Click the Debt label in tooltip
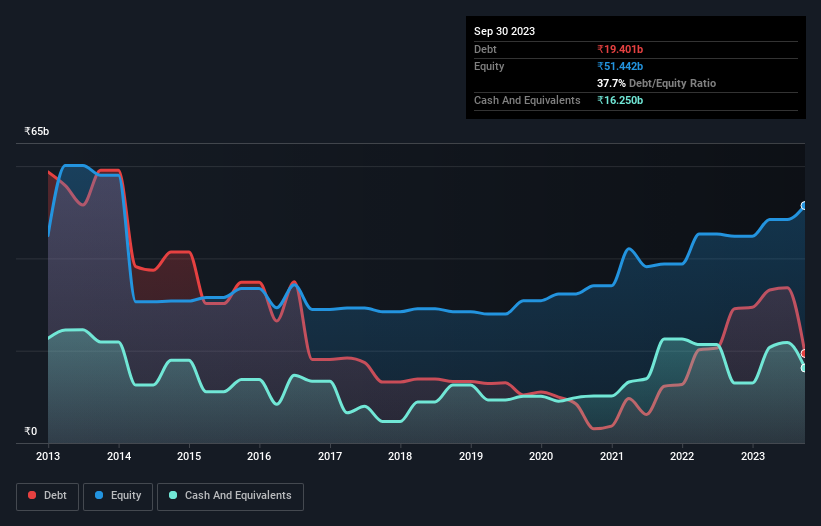821x526 pixels. coord(485,49)
